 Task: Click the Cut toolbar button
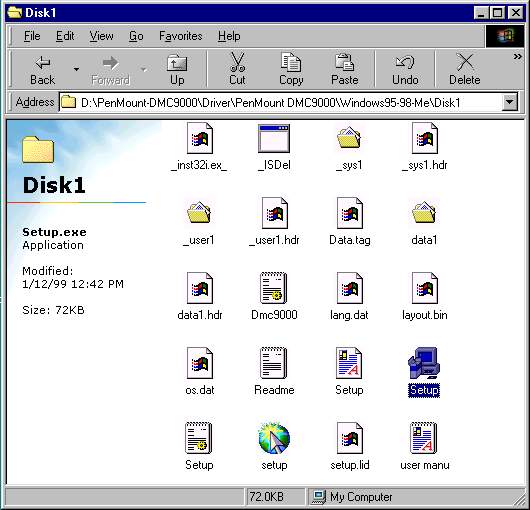pos(237,69)
